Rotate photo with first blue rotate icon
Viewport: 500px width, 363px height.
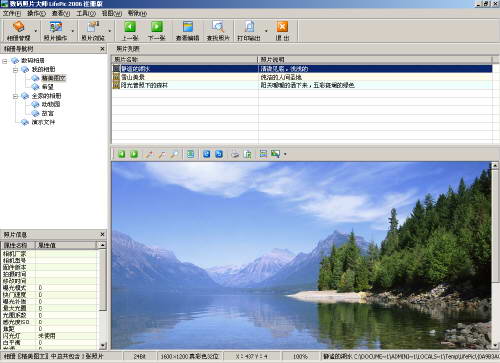tap(207, 154)
